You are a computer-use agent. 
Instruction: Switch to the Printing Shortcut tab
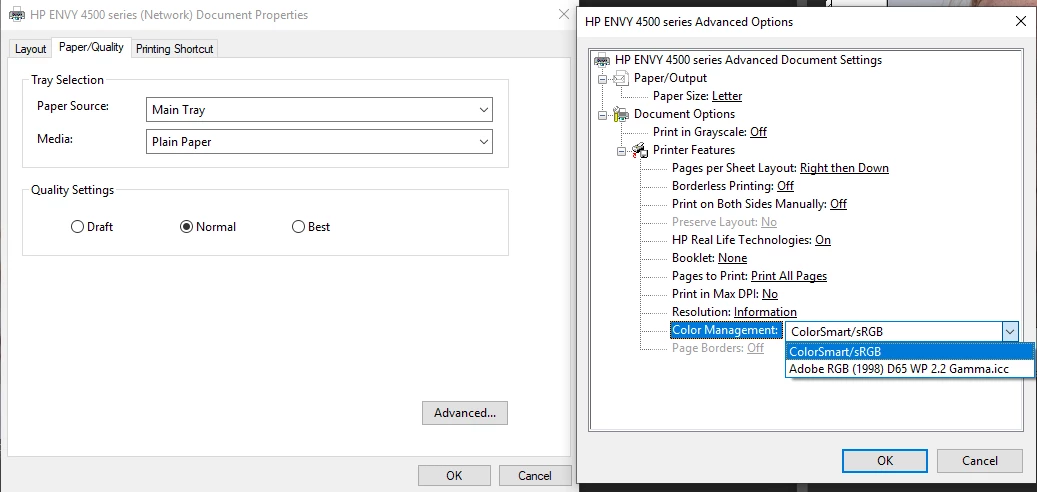(x=175, y=49)
